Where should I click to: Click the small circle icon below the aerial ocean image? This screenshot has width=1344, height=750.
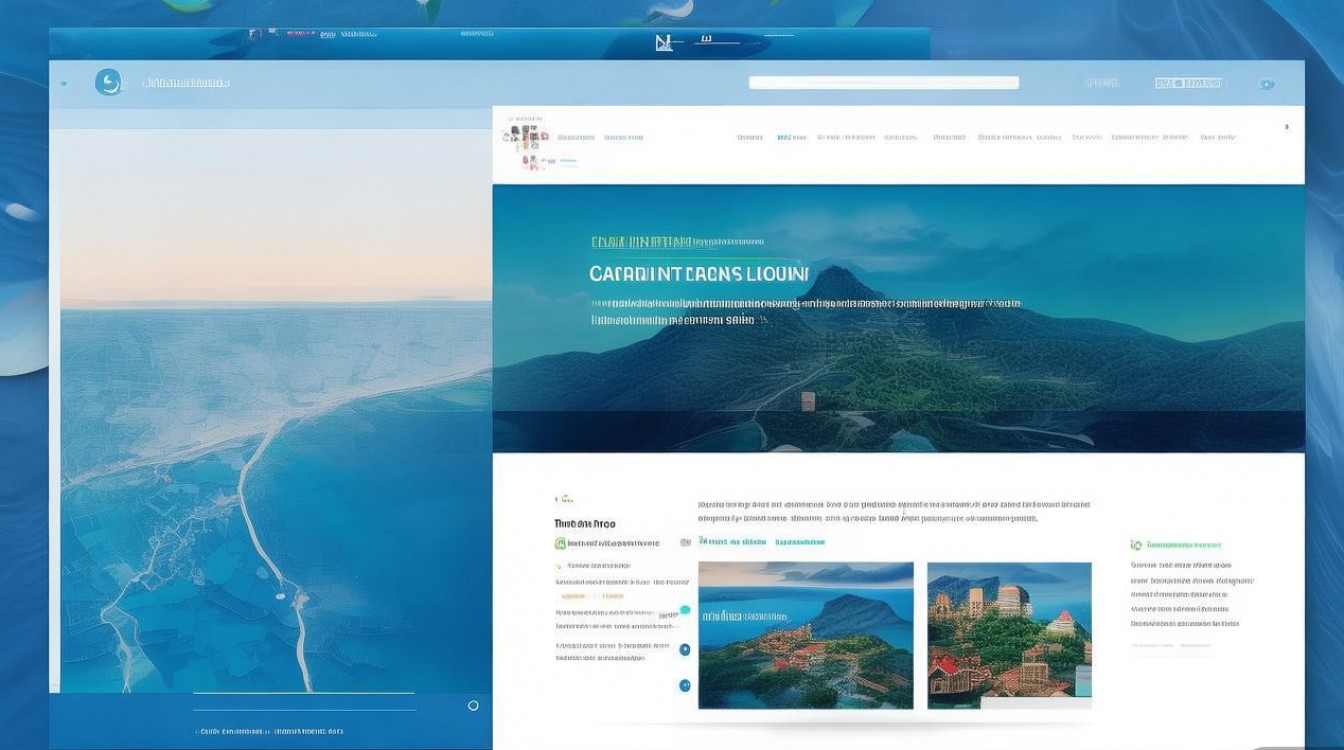coord(473,705)
